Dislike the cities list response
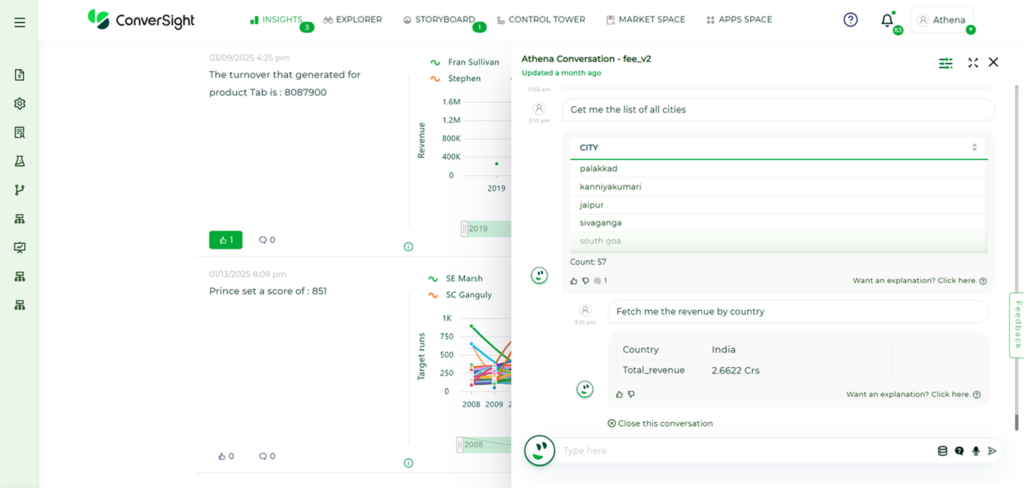Viewport: 1024px width, 488px height. coord(585,281)
